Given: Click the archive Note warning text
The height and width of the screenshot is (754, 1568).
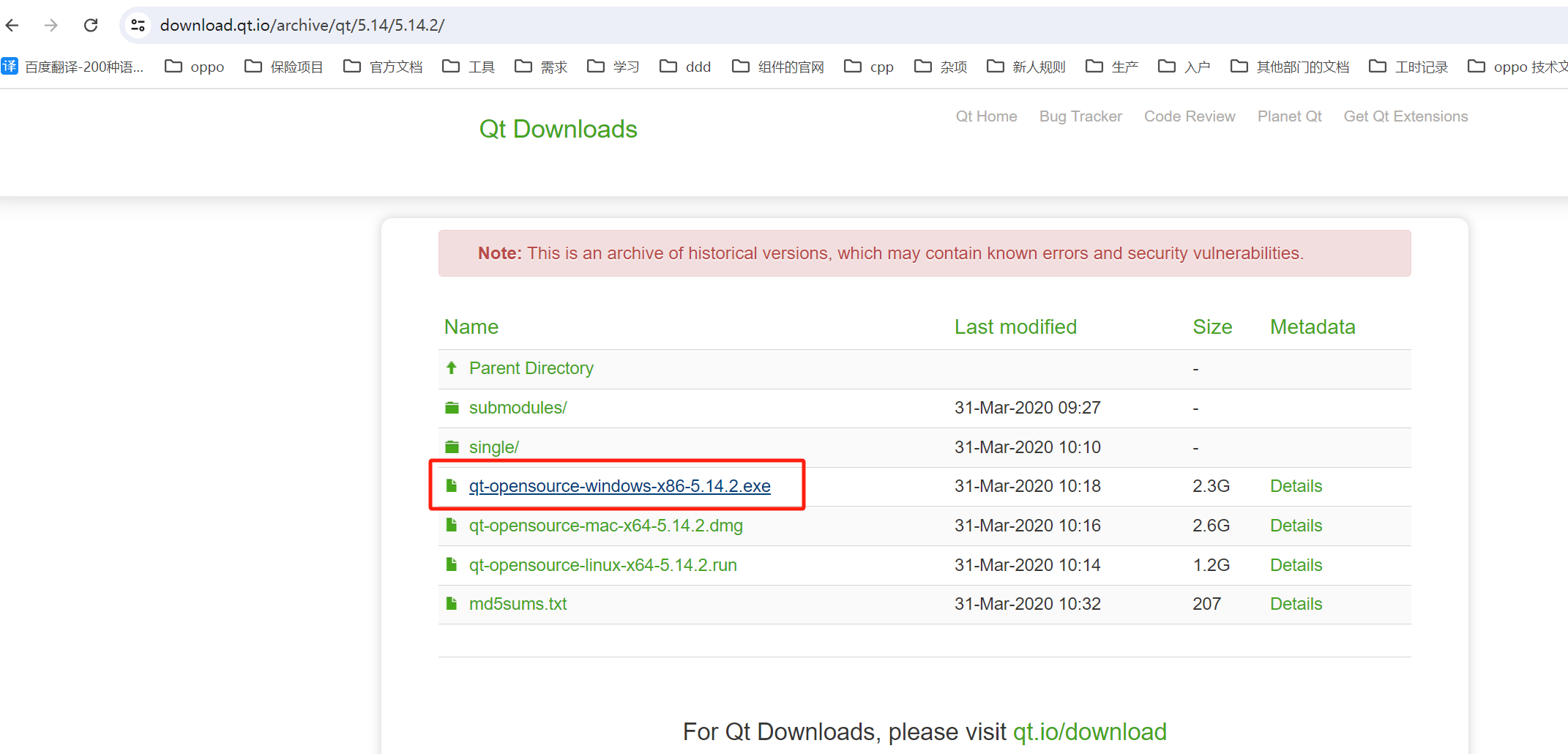Looking at the screenshot, I should [x=891, y=253].
